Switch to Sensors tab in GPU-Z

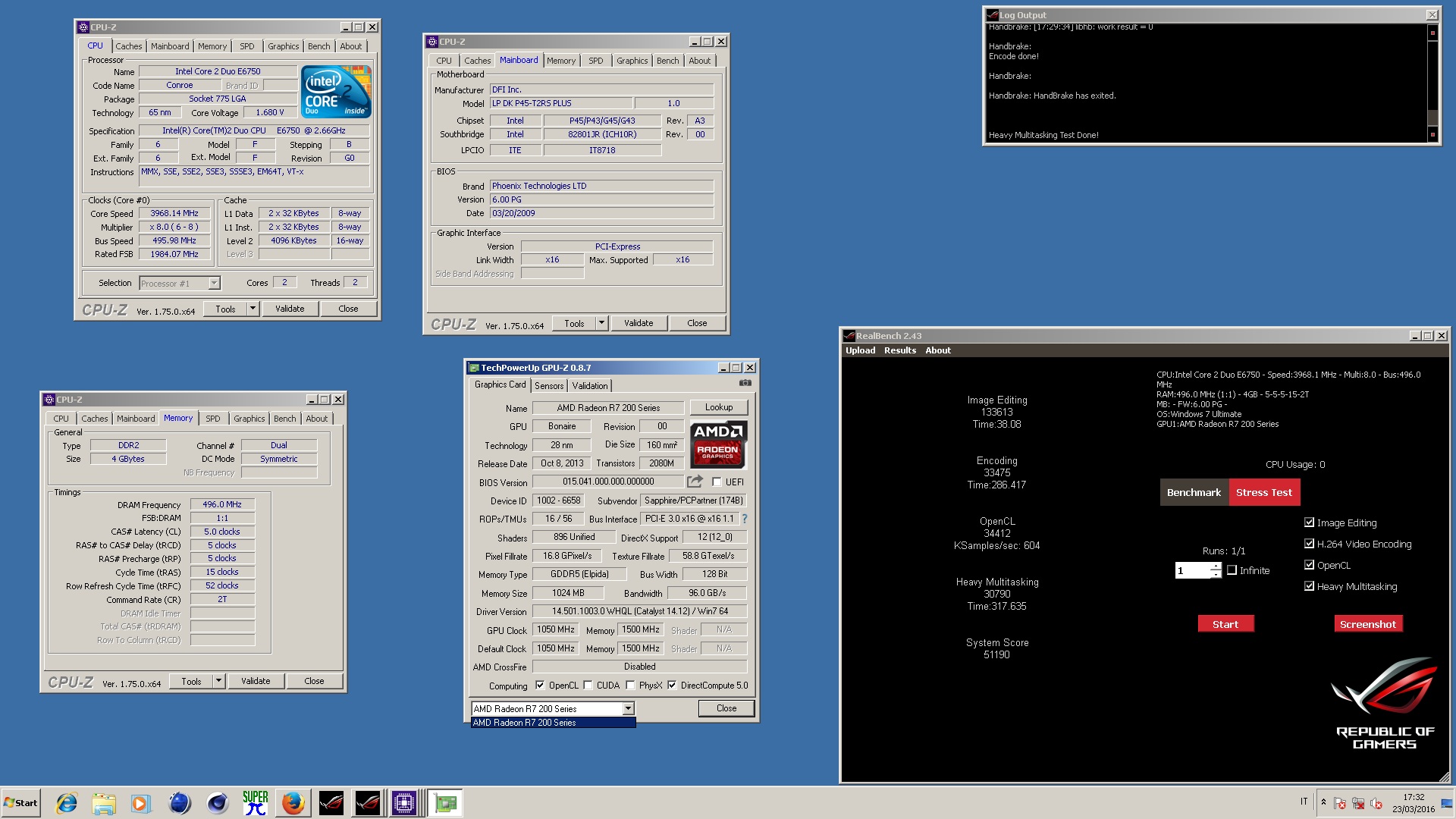pyautogui.click(x=549, y=386)
